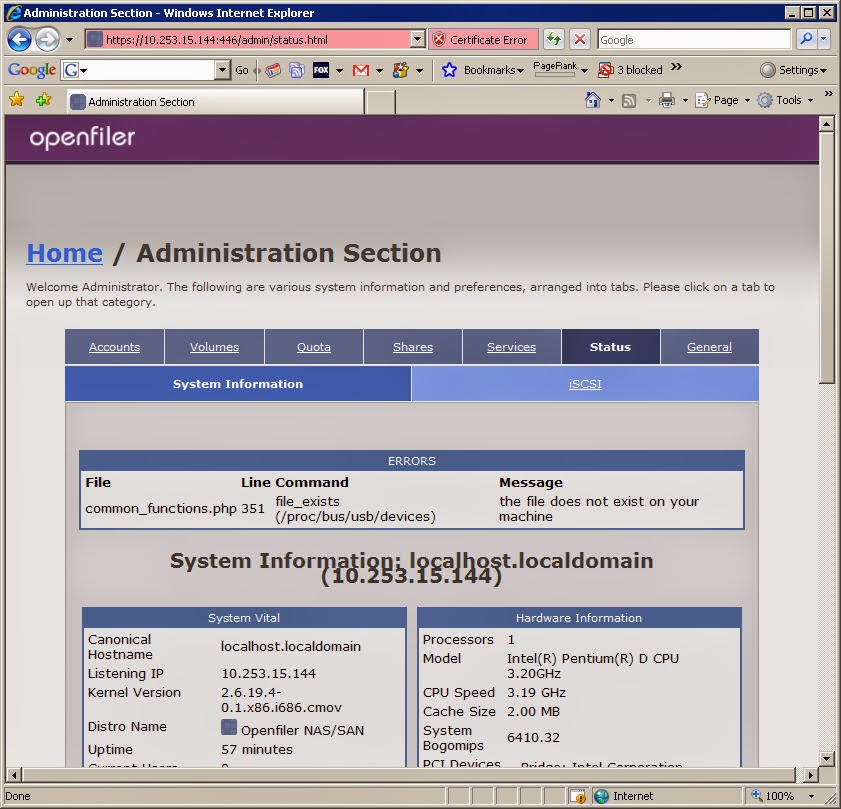Open the Volumes tab
The height and width of the screenshot is (809, 841).
[x=214, y=347]
